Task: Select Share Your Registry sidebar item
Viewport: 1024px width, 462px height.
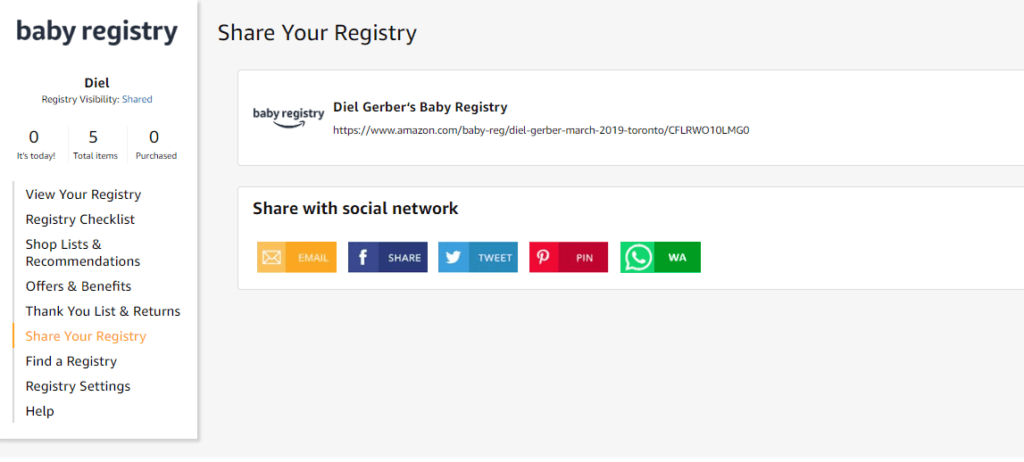Action: click(x=86, y=337)
